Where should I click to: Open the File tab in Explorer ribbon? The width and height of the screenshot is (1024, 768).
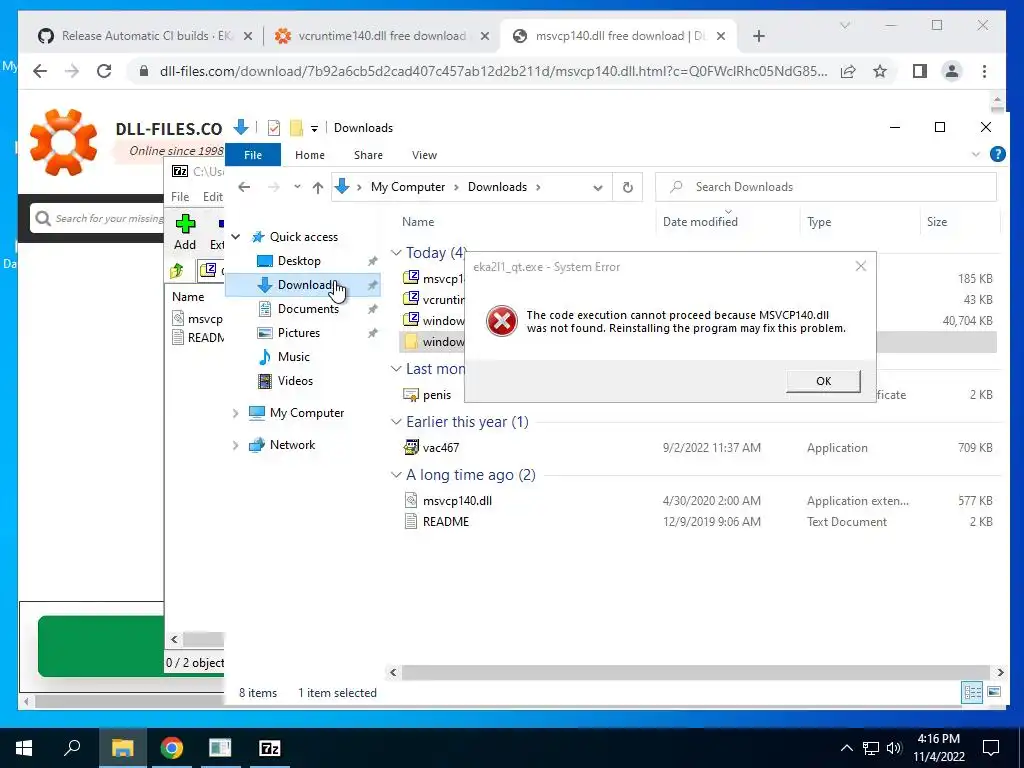point(253,155)
